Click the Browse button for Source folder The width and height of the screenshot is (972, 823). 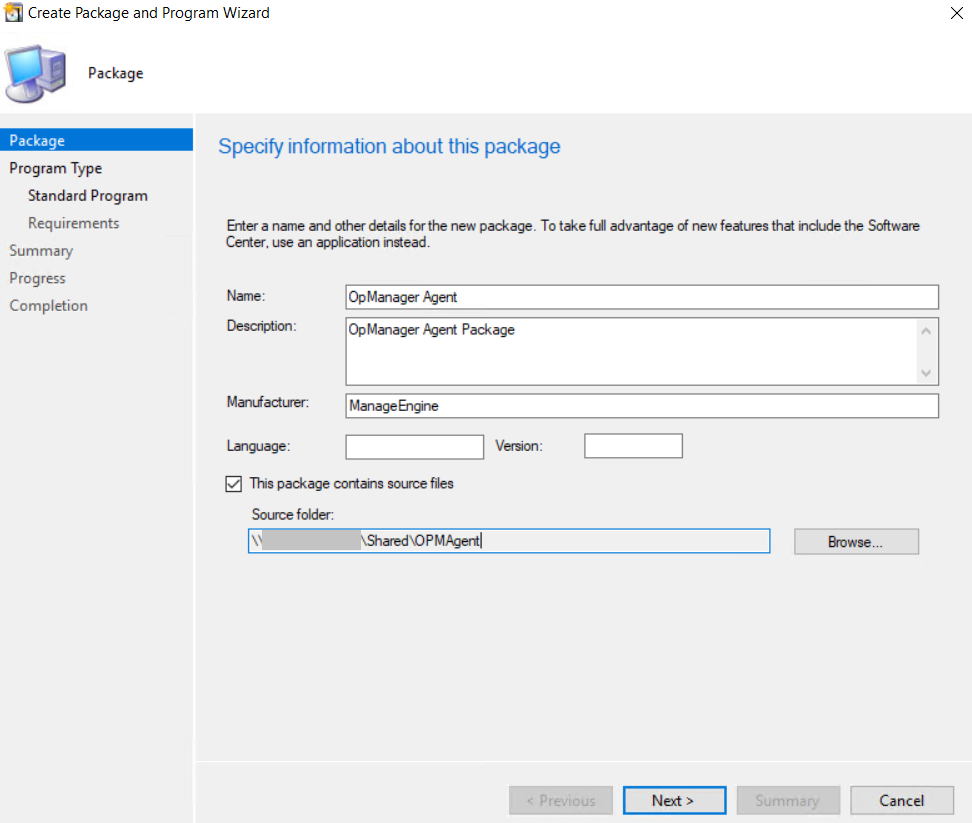(x=856, y=541)
